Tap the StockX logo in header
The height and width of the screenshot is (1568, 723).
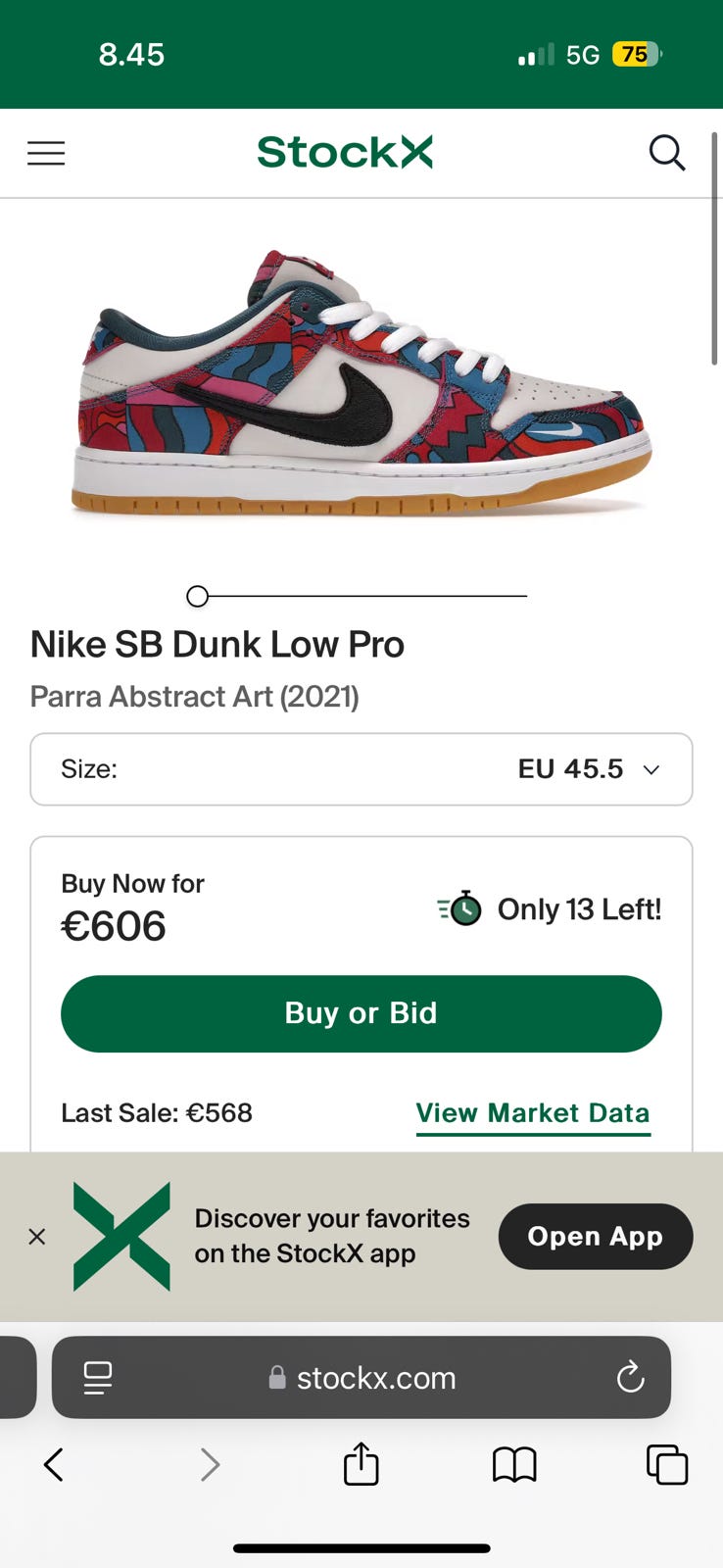point(345,153)
